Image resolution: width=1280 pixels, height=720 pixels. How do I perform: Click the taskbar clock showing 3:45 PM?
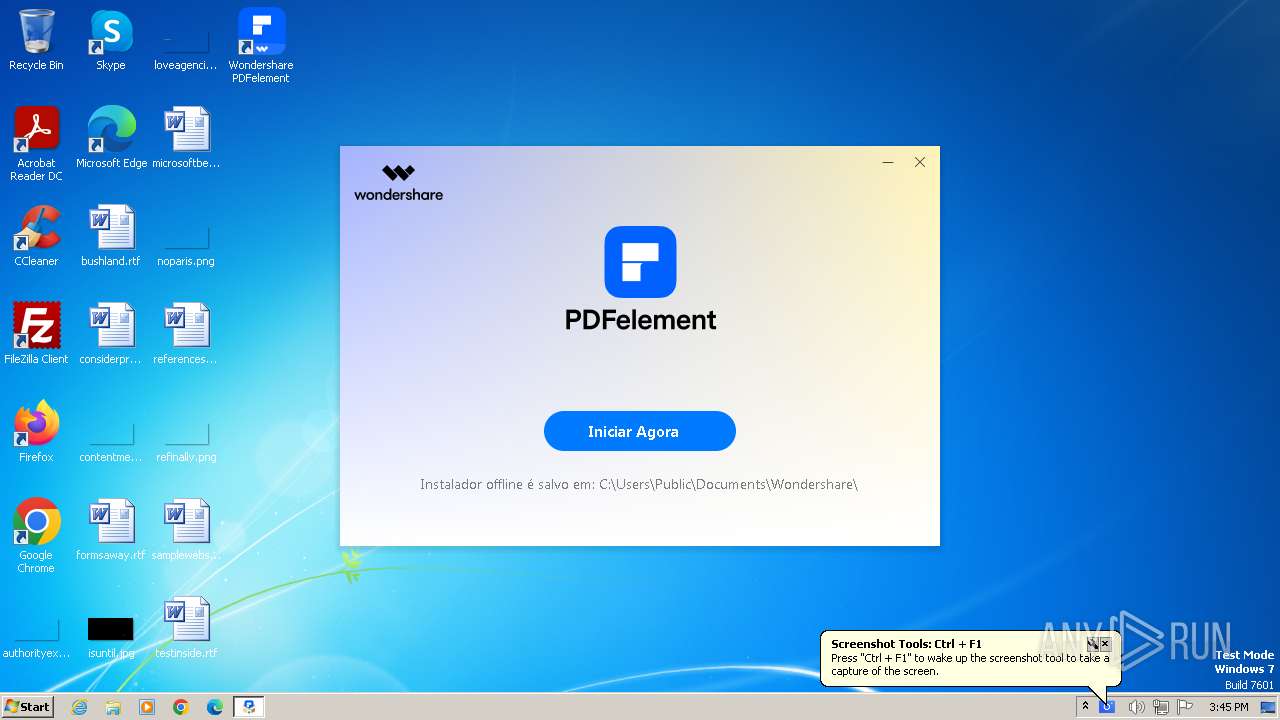point(1228,707)
